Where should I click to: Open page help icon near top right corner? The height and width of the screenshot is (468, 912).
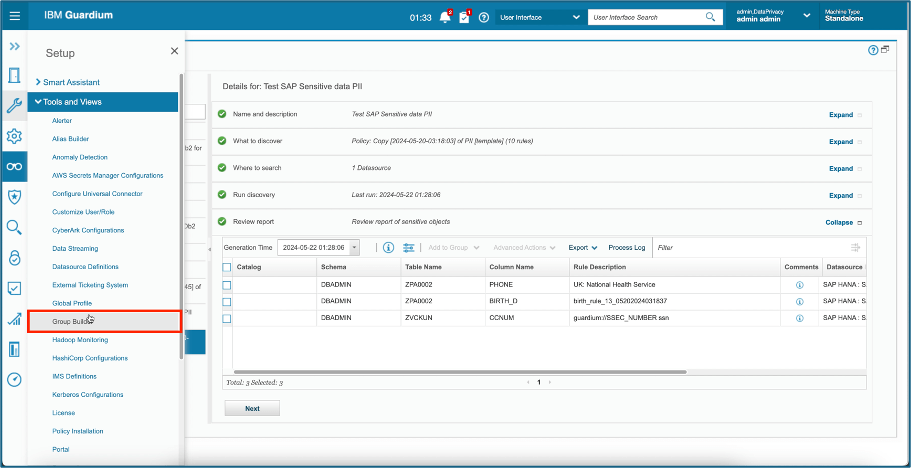tap(872, 50)
